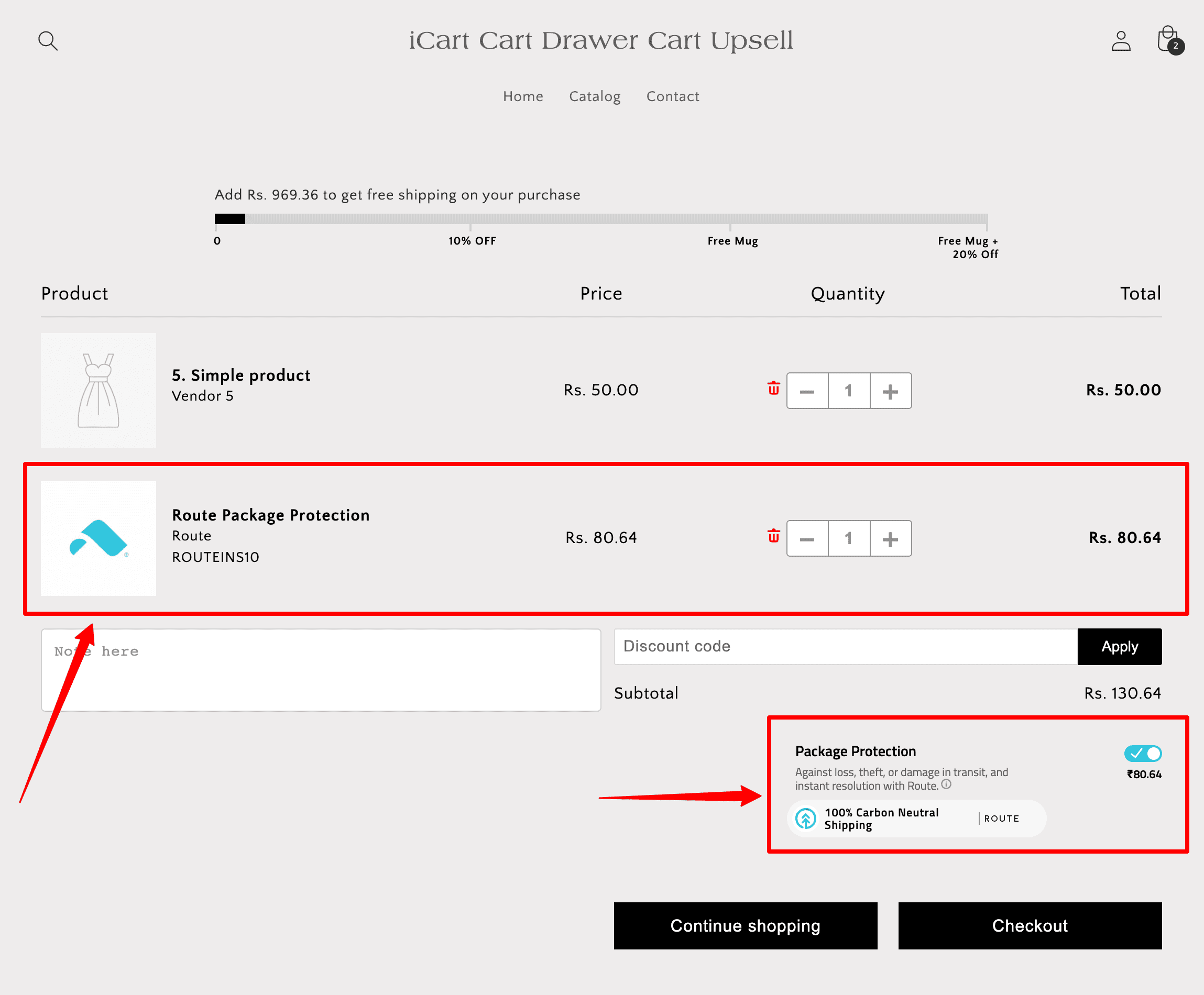Open the Contact menu item
Image resolution: width=1204 pixels, height=995 pixels.
673,96
